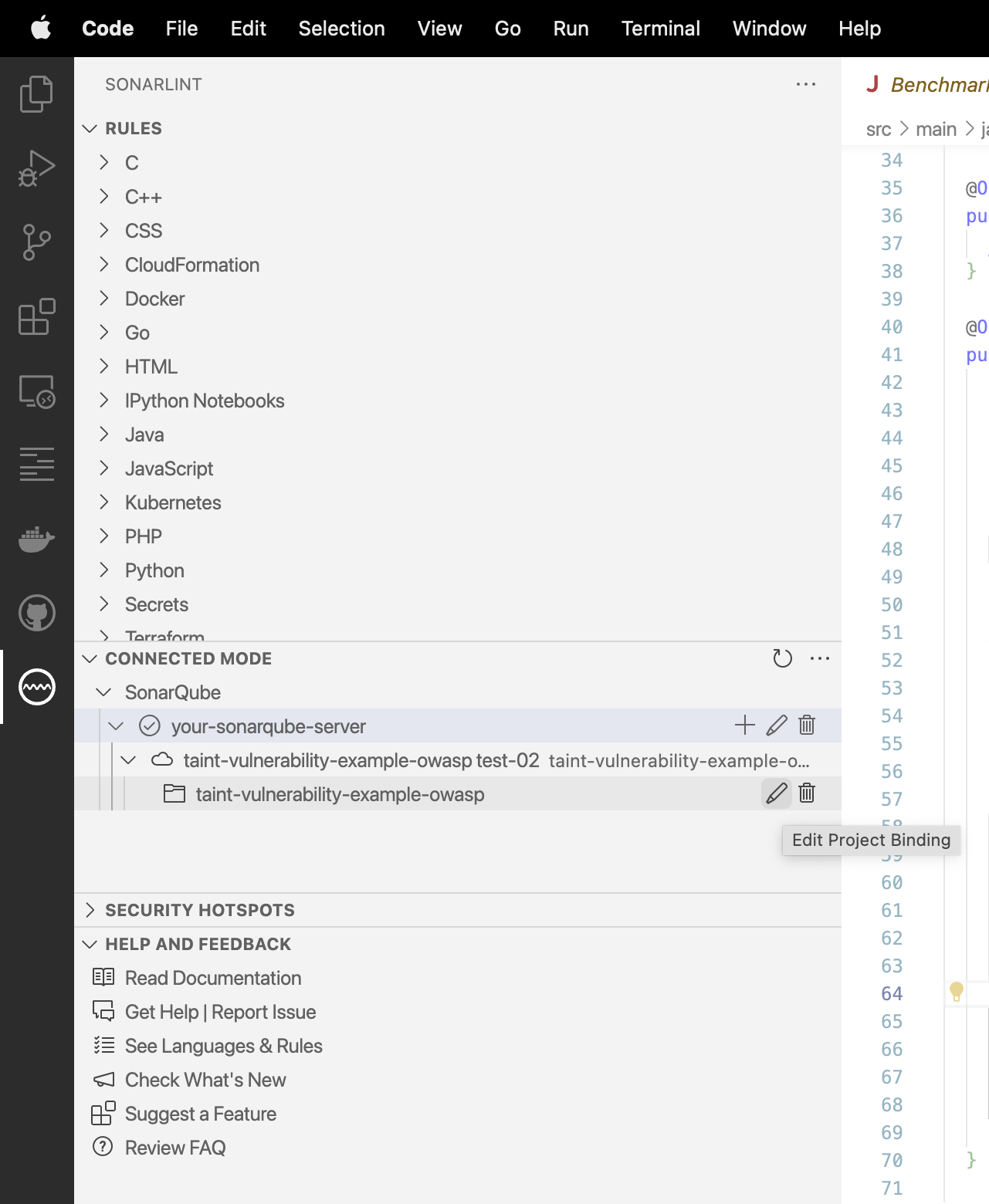Open the Explorer view in the activity bar

click(x=36, y=94)
